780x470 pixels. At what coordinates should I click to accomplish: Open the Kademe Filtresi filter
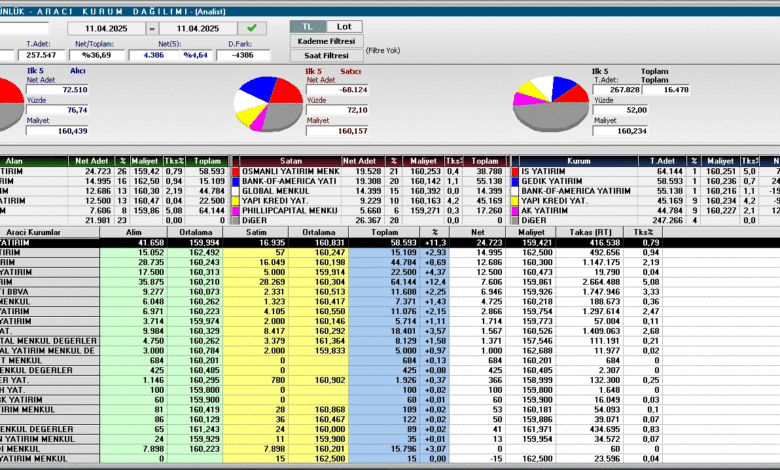click(x=326, y=41)
